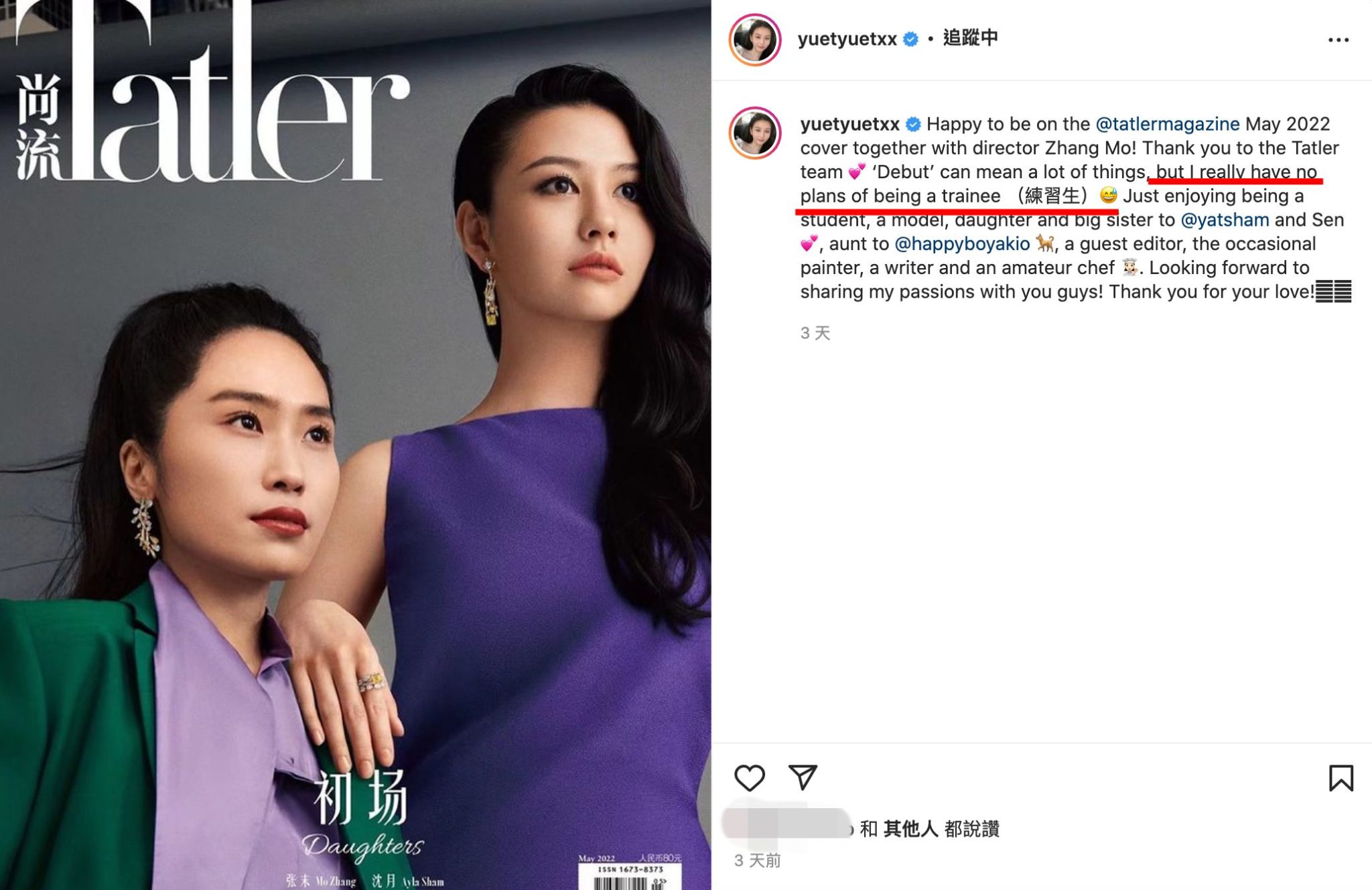The image size is (1372, 890).
Task: Open caption avatar of yuetyuetxx
Action: tap(755, 133)
